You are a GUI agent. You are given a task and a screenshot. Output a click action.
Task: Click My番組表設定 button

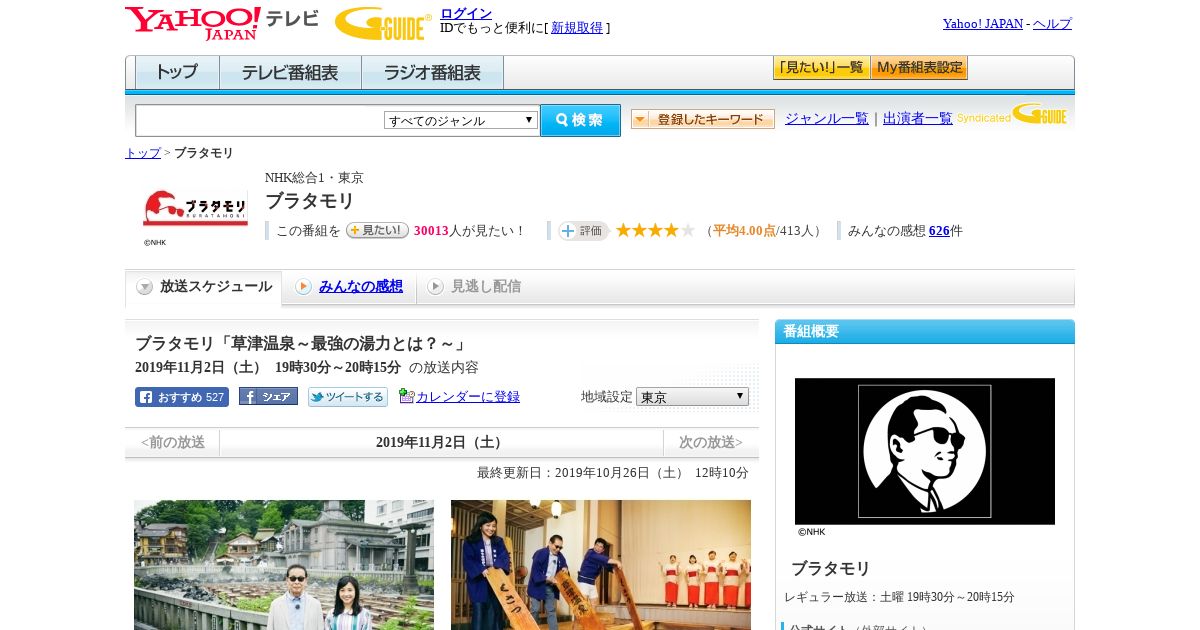(919, 68)
